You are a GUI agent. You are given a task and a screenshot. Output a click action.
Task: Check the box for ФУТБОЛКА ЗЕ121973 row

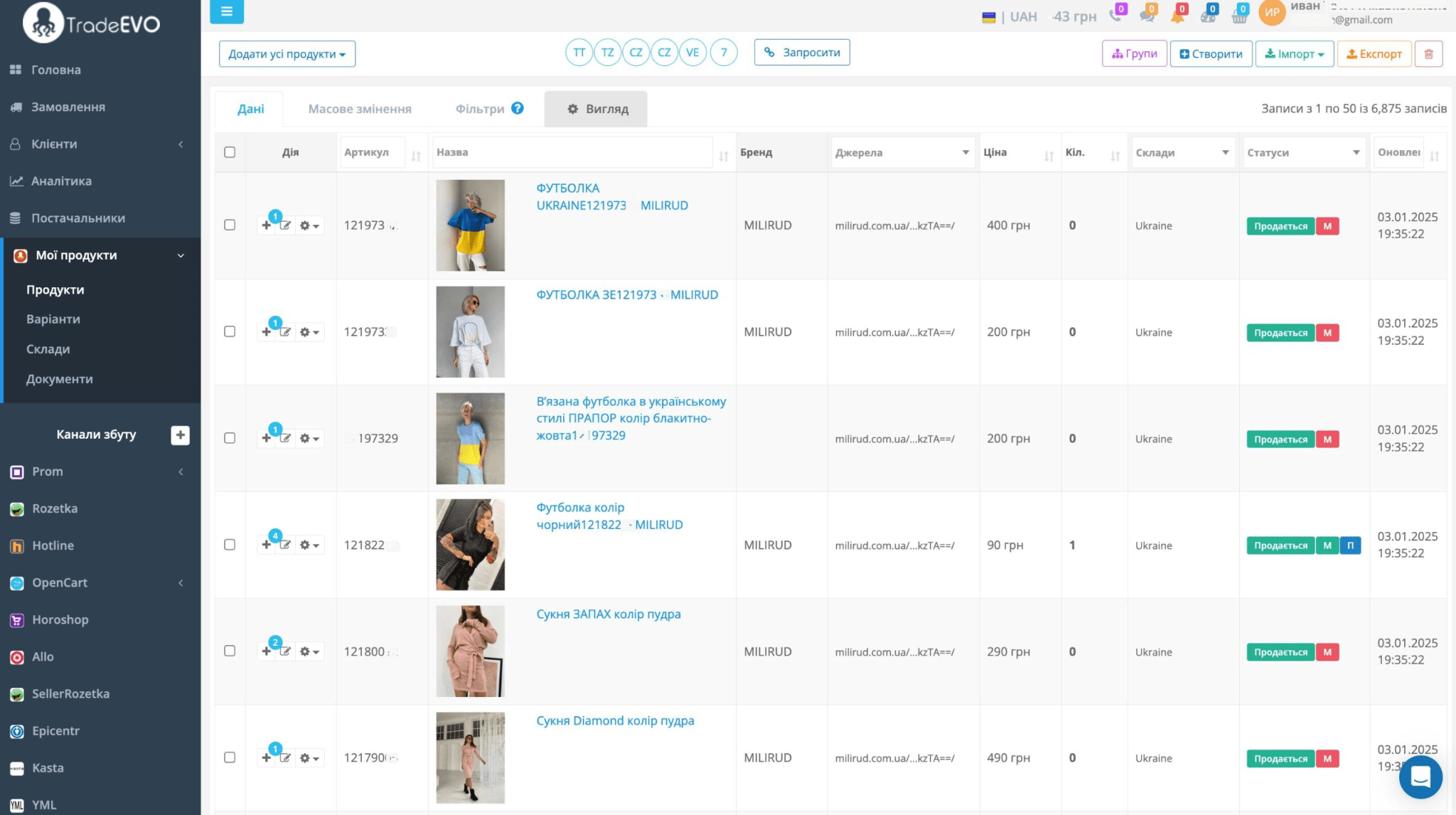tap(230, 331)
